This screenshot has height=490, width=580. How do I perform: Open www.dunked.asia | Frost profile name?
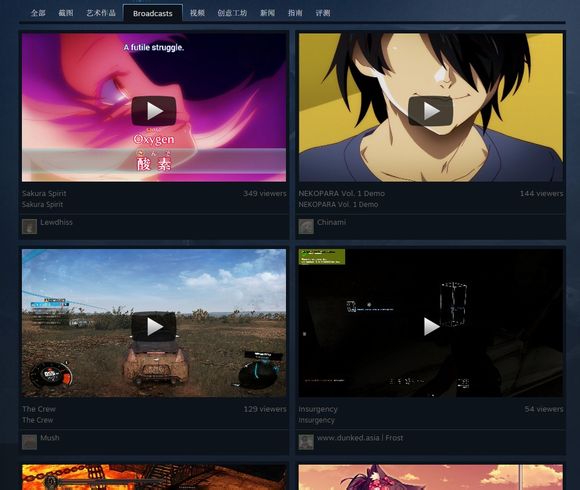tap(360, 438)
